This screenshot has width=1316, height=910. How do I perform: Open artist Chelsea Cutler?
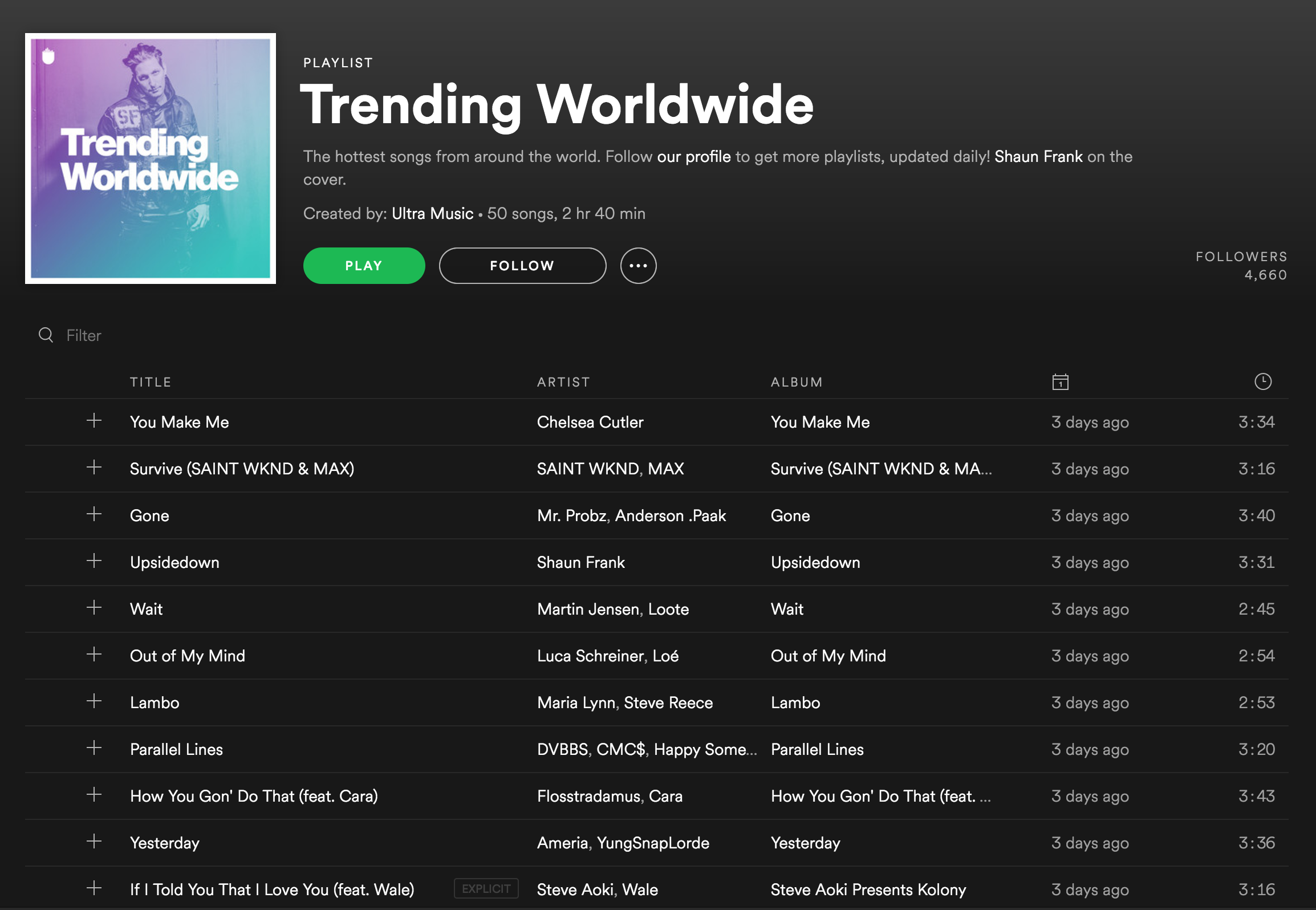tap(590, 422)
